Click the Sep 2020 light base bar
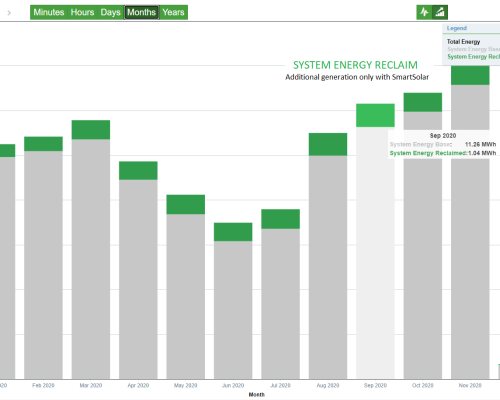Image resolution: width=500 pixels, height=400 pixels. [x=375, y=253]
